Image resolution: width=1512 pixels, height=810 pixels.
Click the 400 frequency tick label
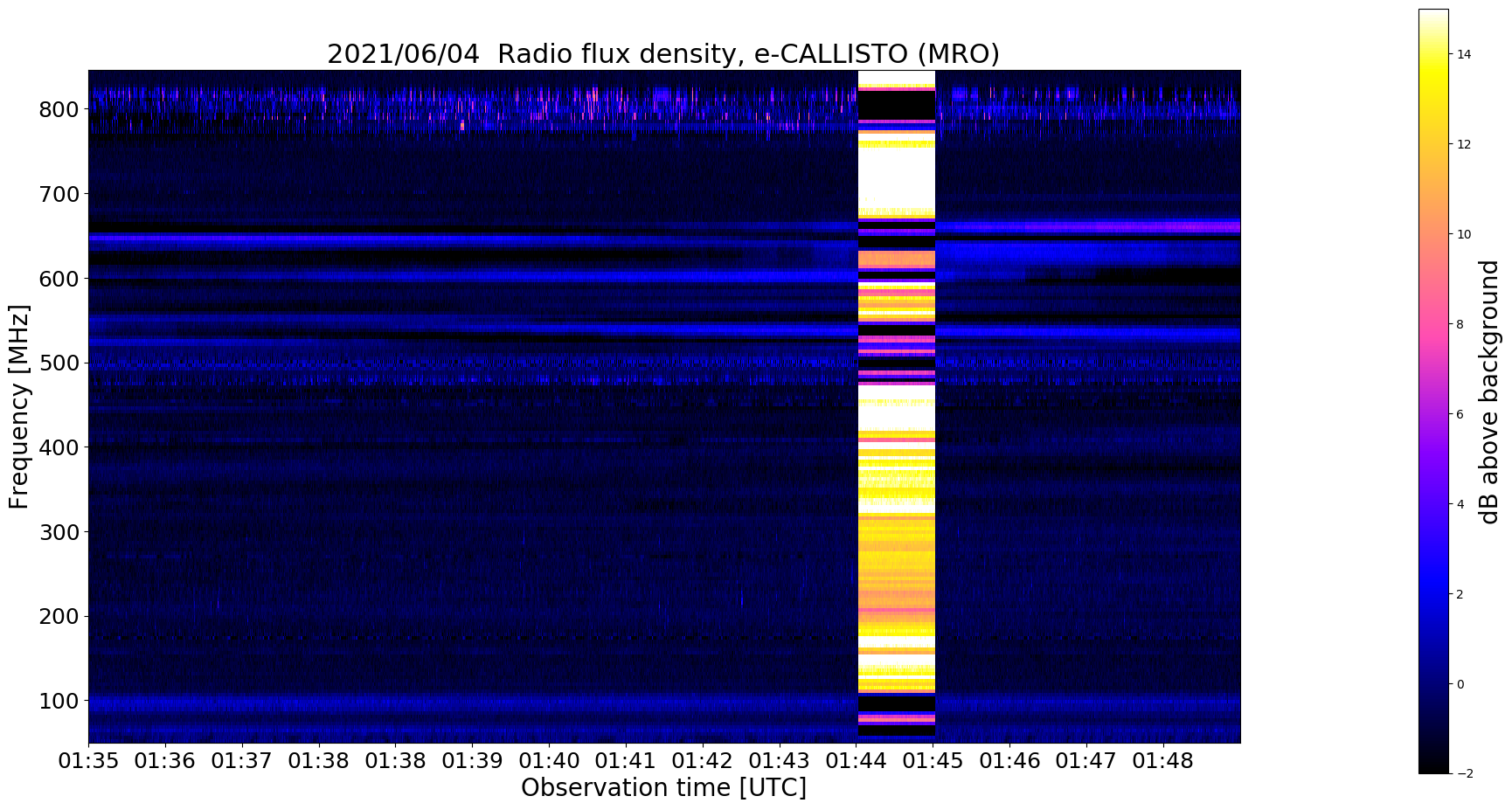59,447
